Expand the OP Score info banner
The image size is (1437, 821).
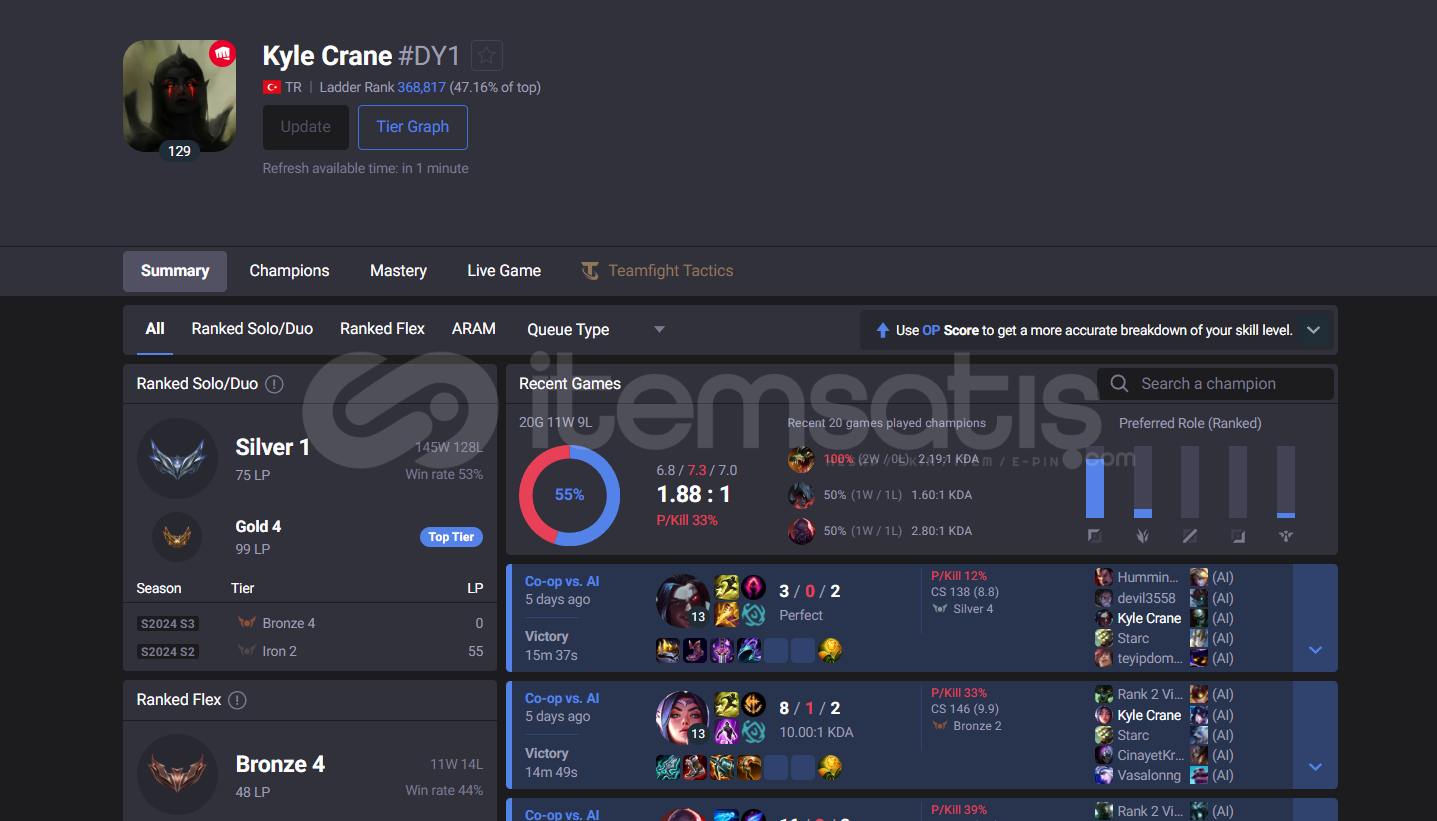[1313, 330]
